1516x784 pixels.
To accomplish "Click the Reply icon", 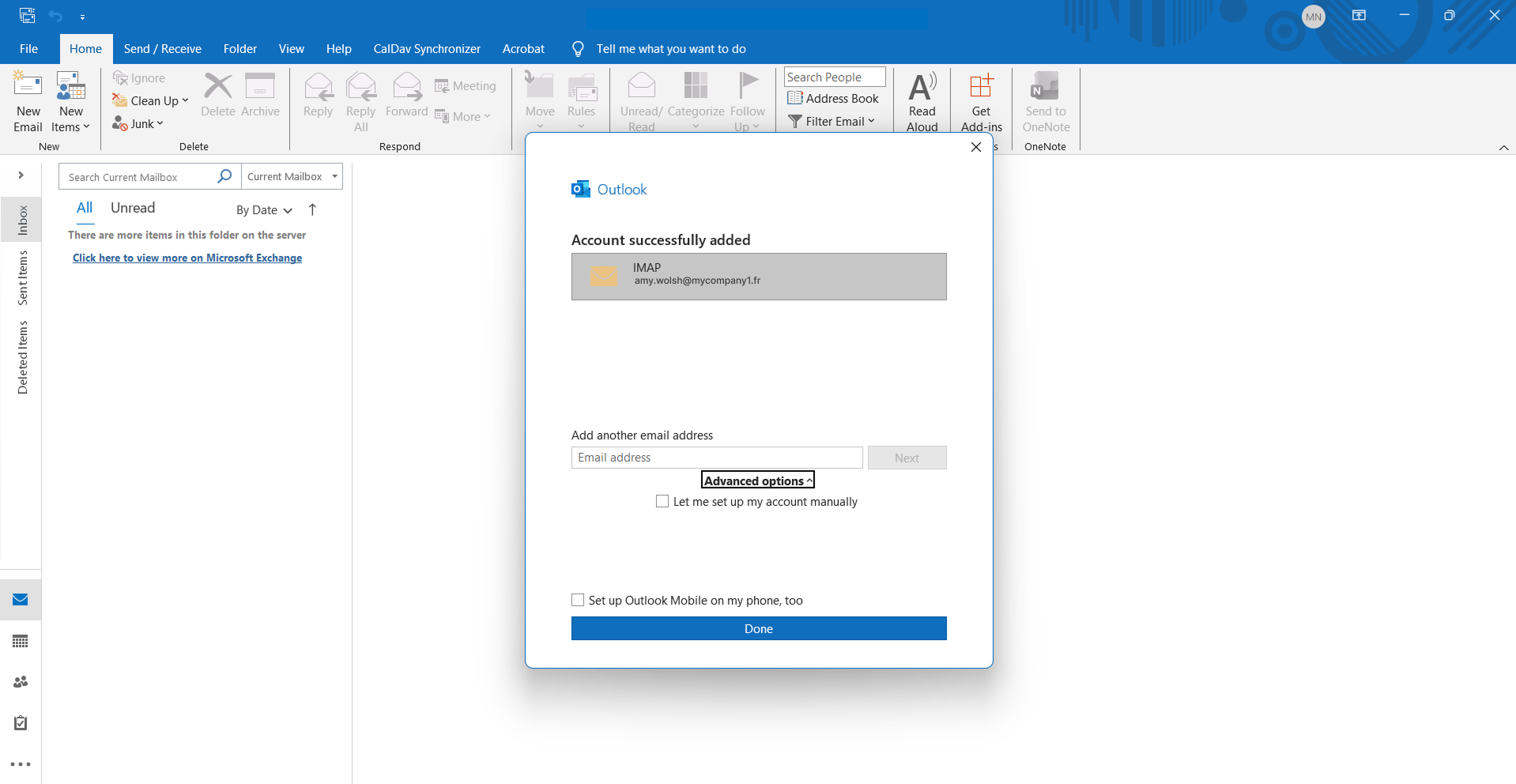I will click(319, 85).
